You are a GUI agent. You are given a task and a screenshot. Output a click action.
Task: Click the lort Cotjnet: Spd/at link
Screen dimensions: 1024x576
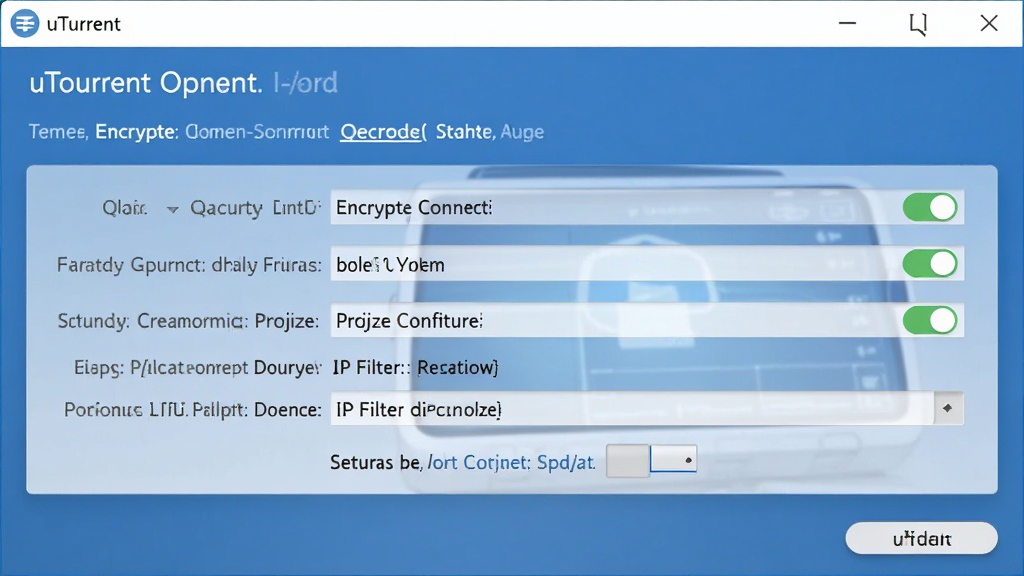coord(511,462)
